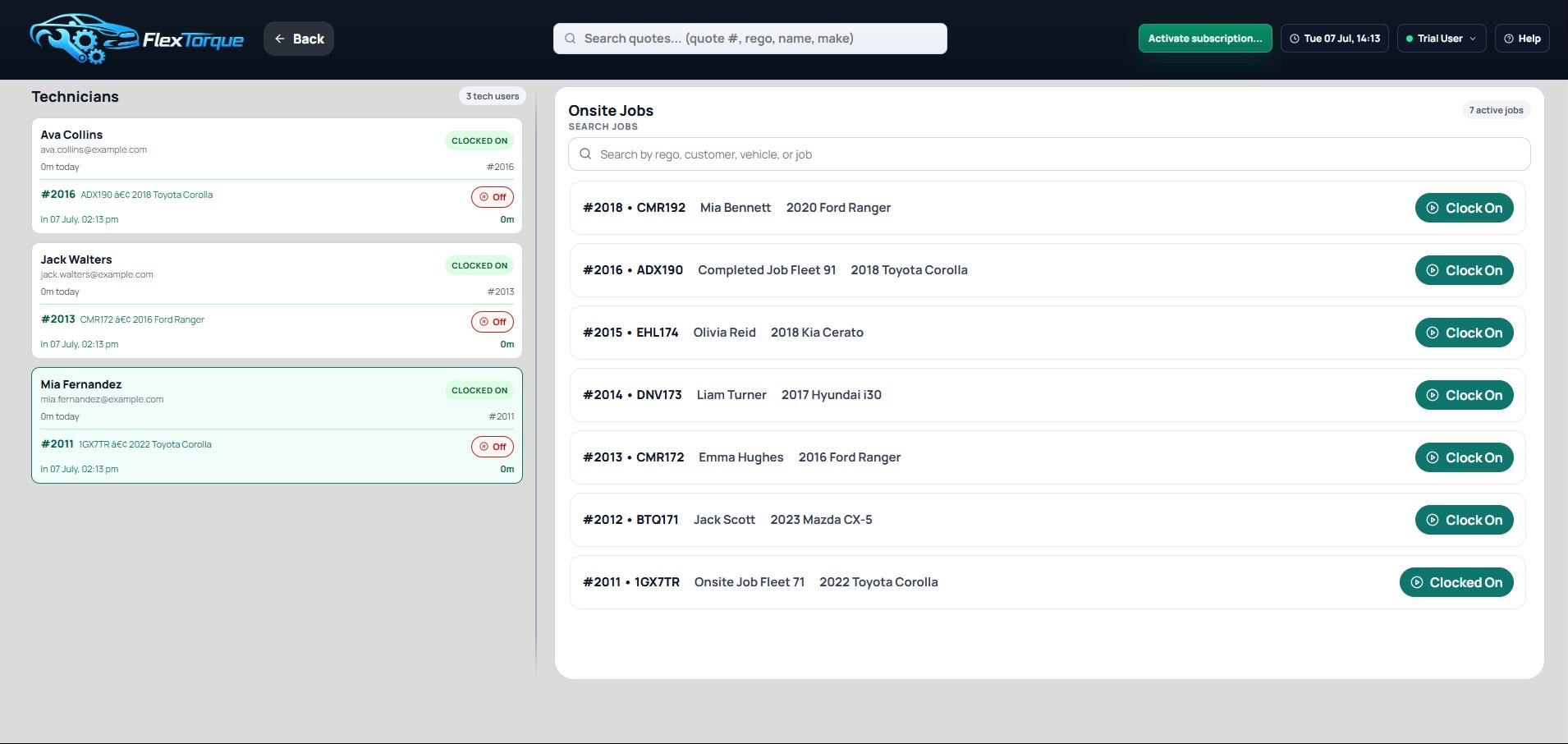Expand Ava Collins technician card

point(277,176)
